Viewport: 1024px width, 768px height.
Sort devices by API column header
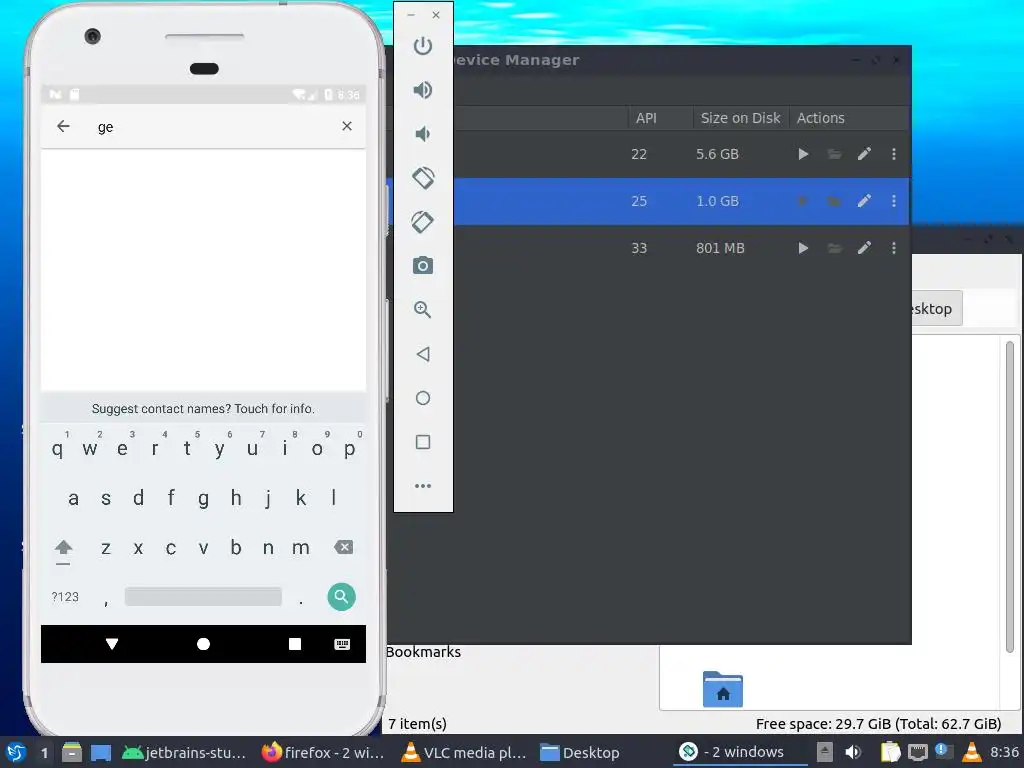pos(646,118)
